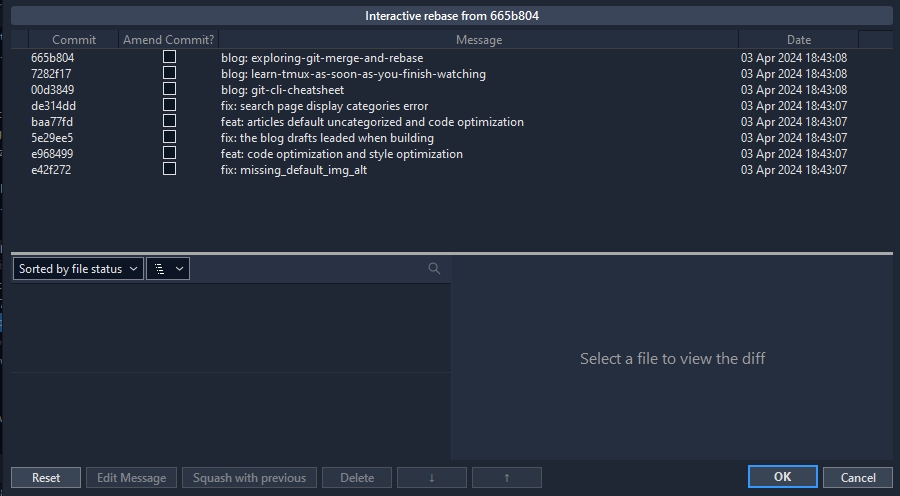This screenshot has height=496, width=900.
Task: Sort by the Commit column header
Action: tap(74, 40)
